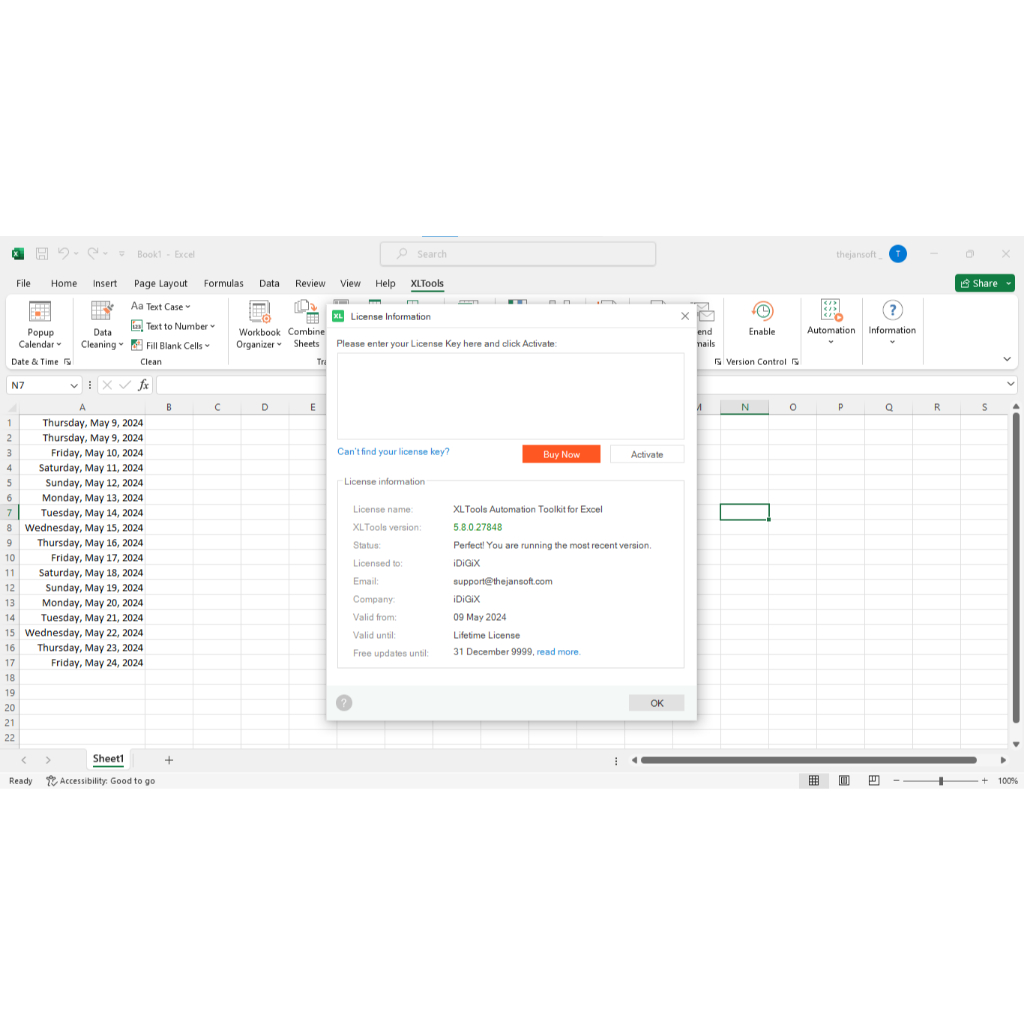Click the Enable version control icon
Viewport: 1024px width, 1024px height.
tap(762, 312)
